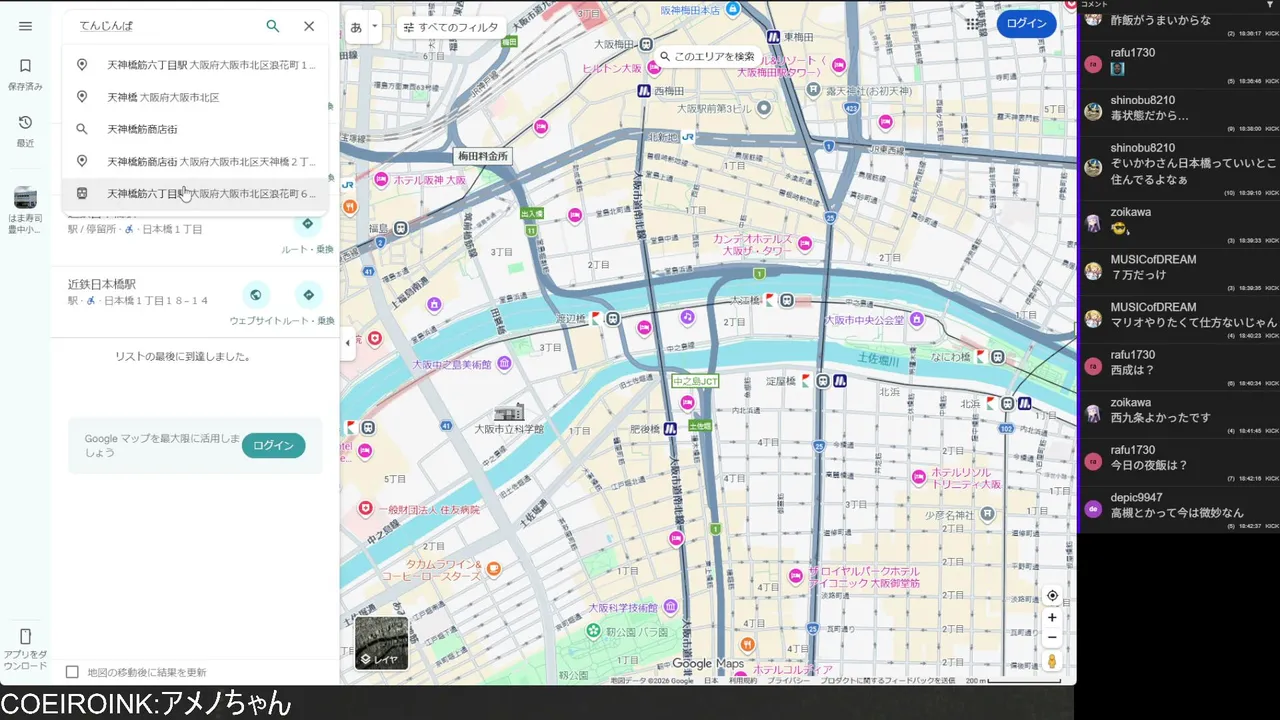This screenshot has width=1280, height=720.
Task: Open the 最近 recent places panel
Action: click(x=26, y=131)
